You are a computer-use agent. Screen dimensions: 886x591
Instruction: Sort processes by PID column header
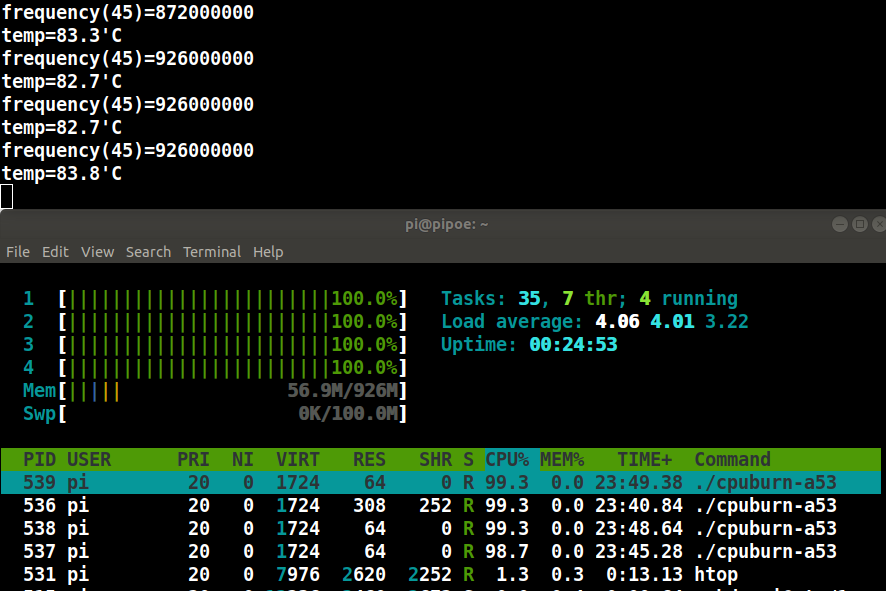pyautogui.click(x=40, y=460)
